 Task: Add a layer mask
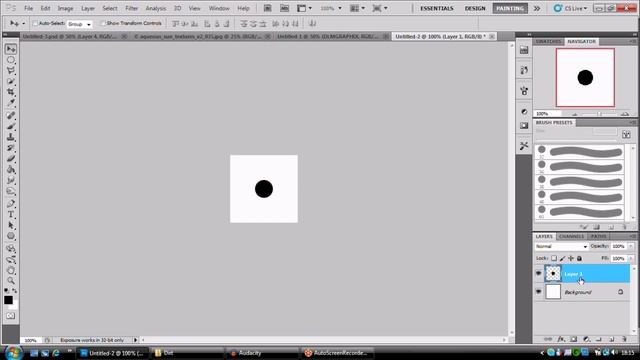coord(573,339)
